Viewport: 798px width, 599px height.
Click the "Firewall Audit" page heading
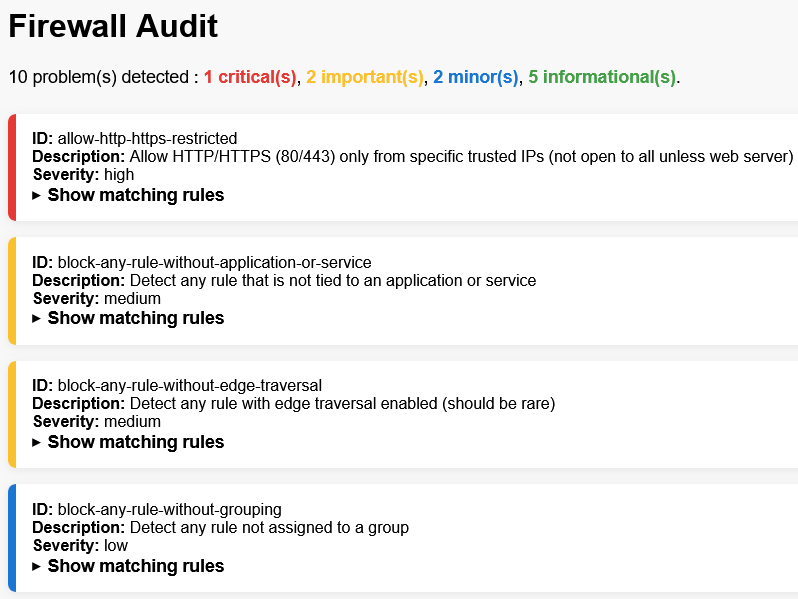coord(113,27)
